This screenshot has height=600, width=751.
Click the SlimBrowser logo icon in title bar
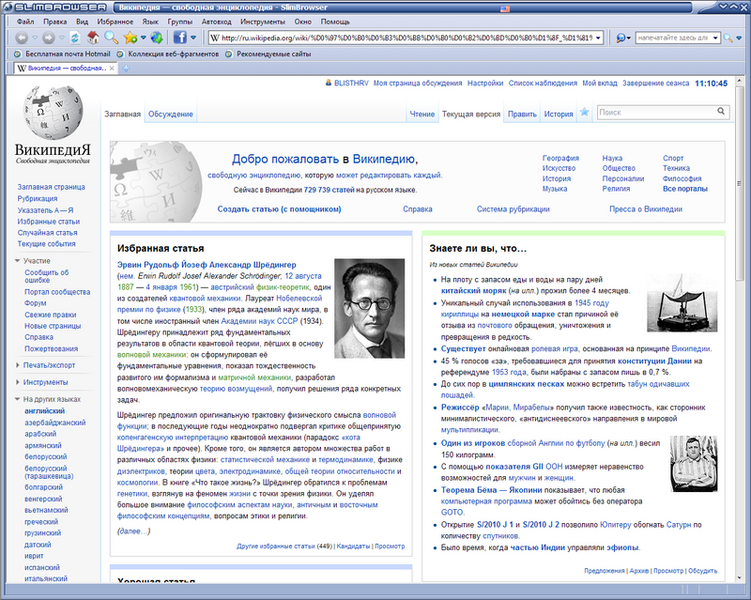[x=7, y=7]
